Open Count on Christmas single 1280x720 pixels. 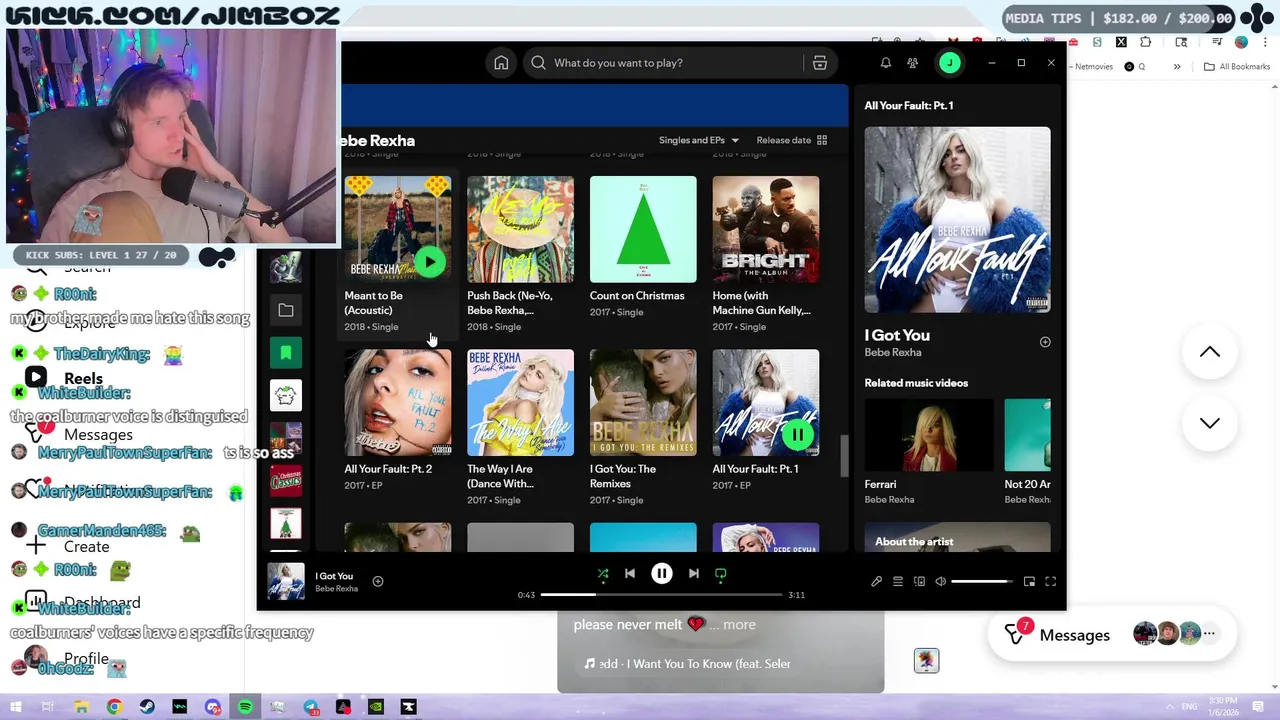(x=637, y=296)
